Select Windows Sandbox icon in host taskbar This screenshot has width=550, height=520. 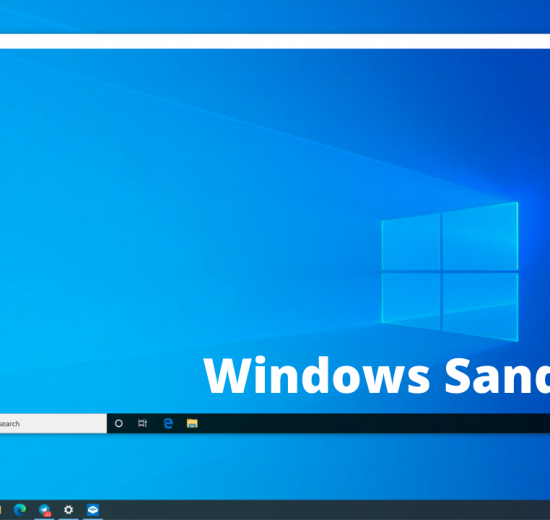click(x=93, y=509)
